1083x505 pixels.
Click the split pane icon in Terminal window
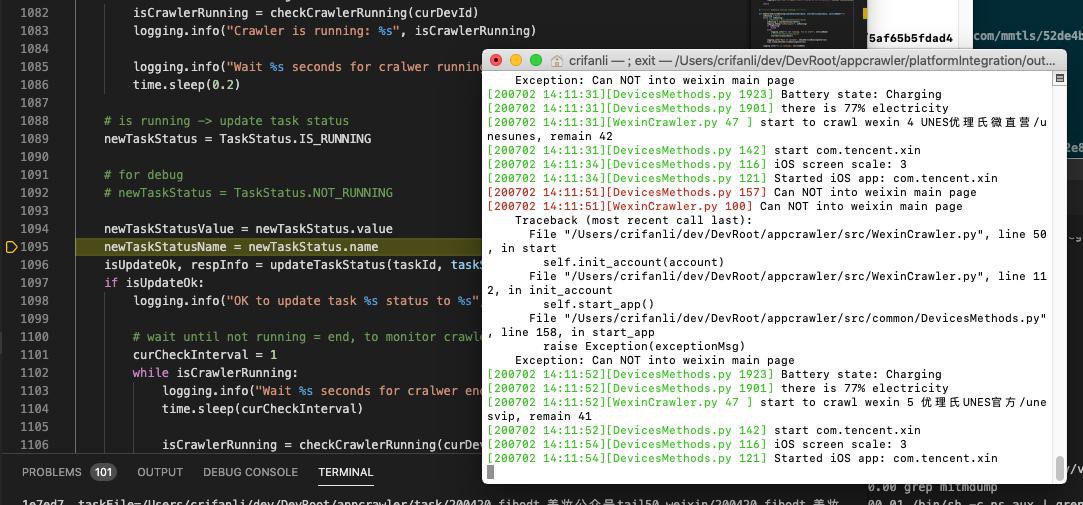click(1060, 79)
